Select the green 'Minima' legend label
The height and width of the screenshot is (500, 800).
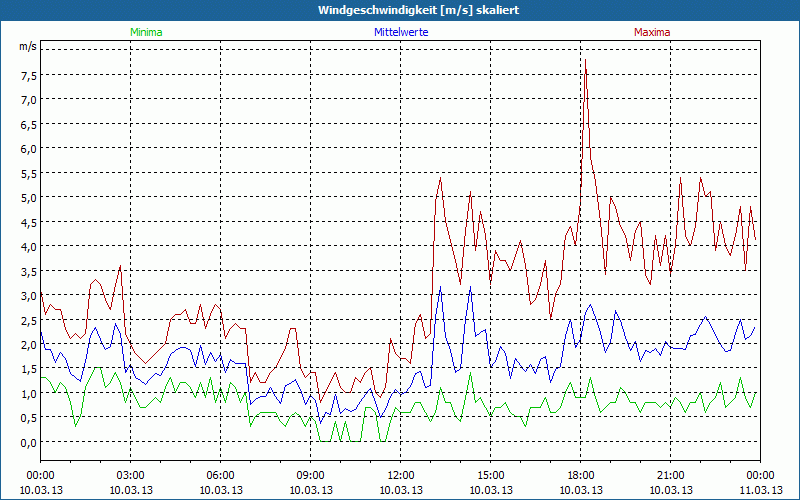(146, 32)
